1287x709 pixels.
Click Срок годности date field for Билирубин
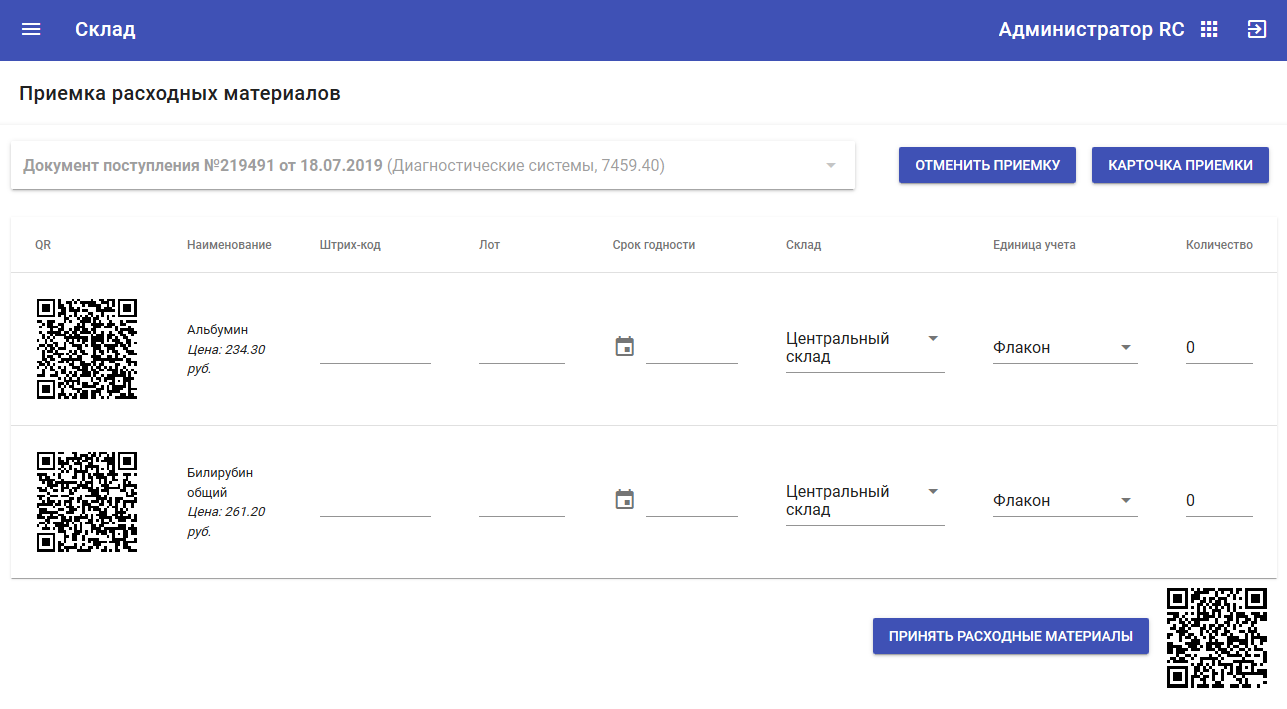point(691,502)
